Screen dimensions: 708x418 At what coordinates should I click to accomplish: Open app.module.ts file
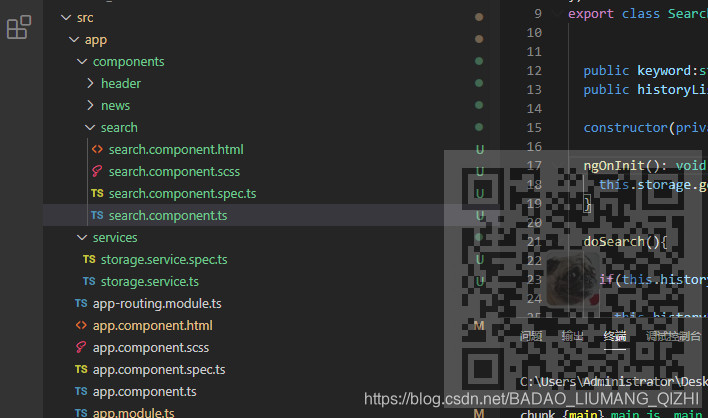(x=134, y=413)
